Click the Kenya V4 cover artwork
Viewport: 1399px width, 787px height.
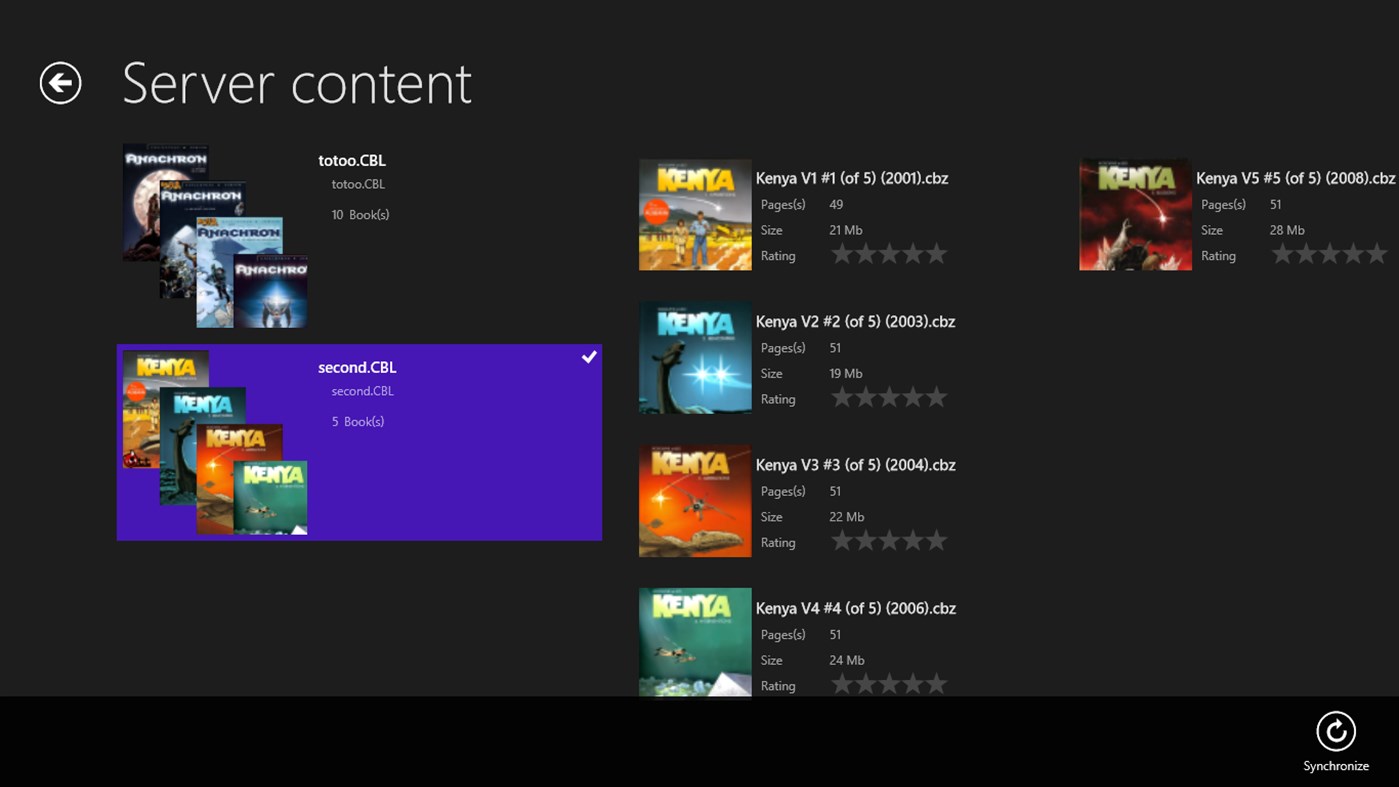point(694,643)
